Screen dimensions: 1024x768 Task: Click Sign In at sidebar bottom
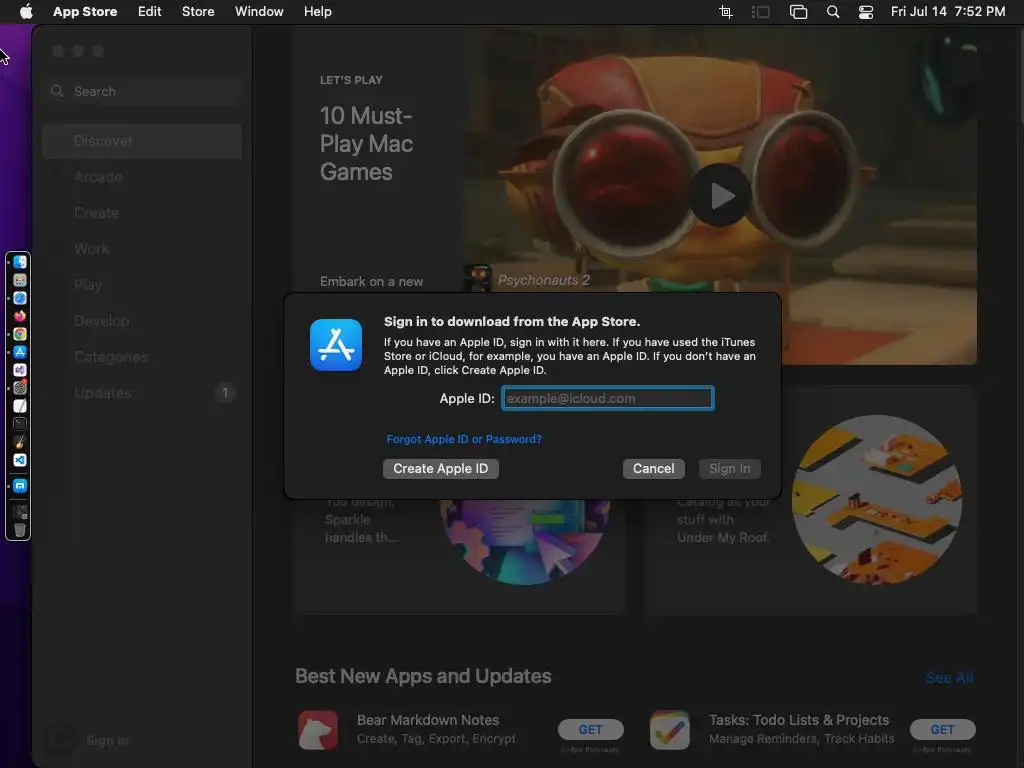click(x=107, y=741)
